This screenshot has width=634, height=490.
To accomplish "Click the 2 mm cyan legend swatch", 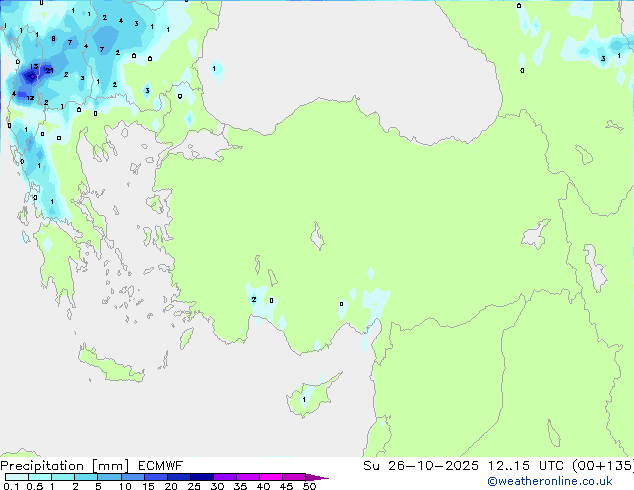I will [86, 478].
